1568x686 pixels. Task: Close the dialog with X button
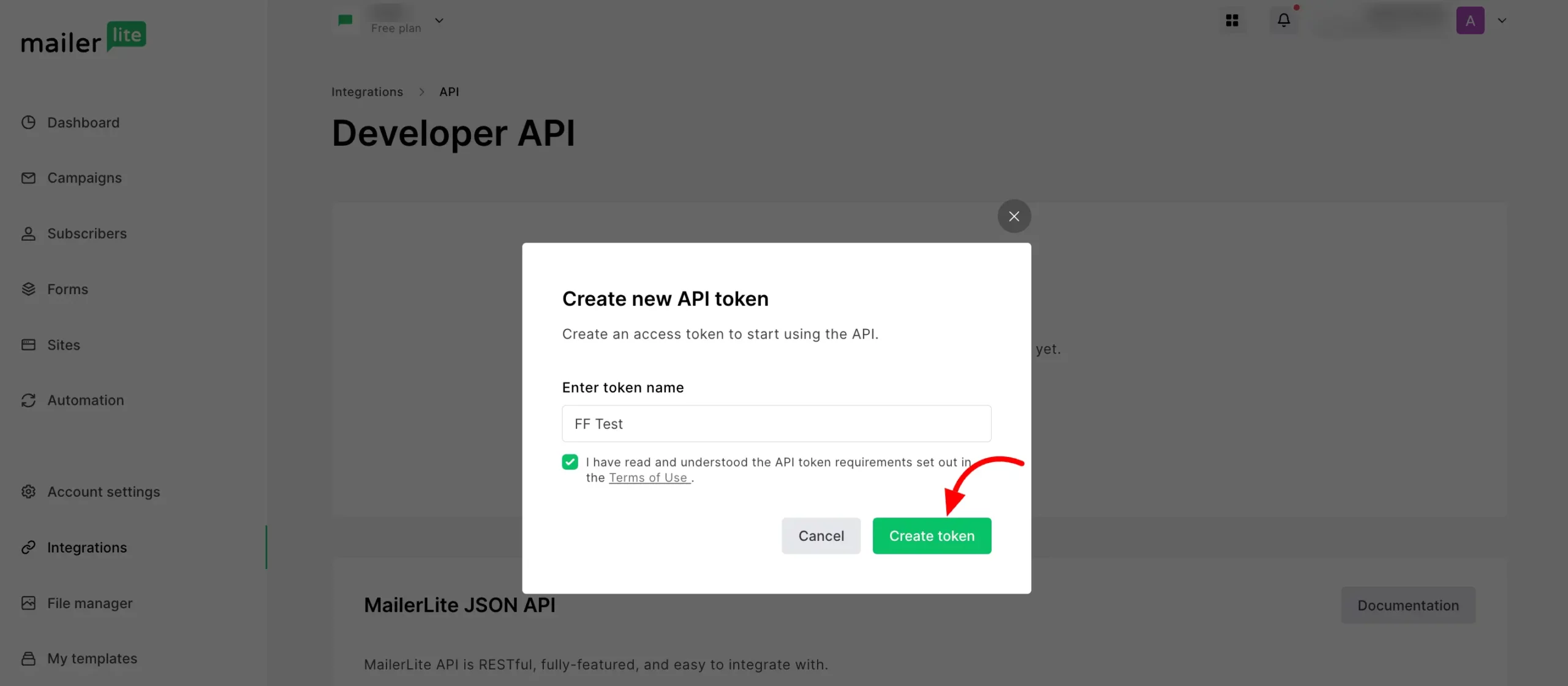(1014, 216)
